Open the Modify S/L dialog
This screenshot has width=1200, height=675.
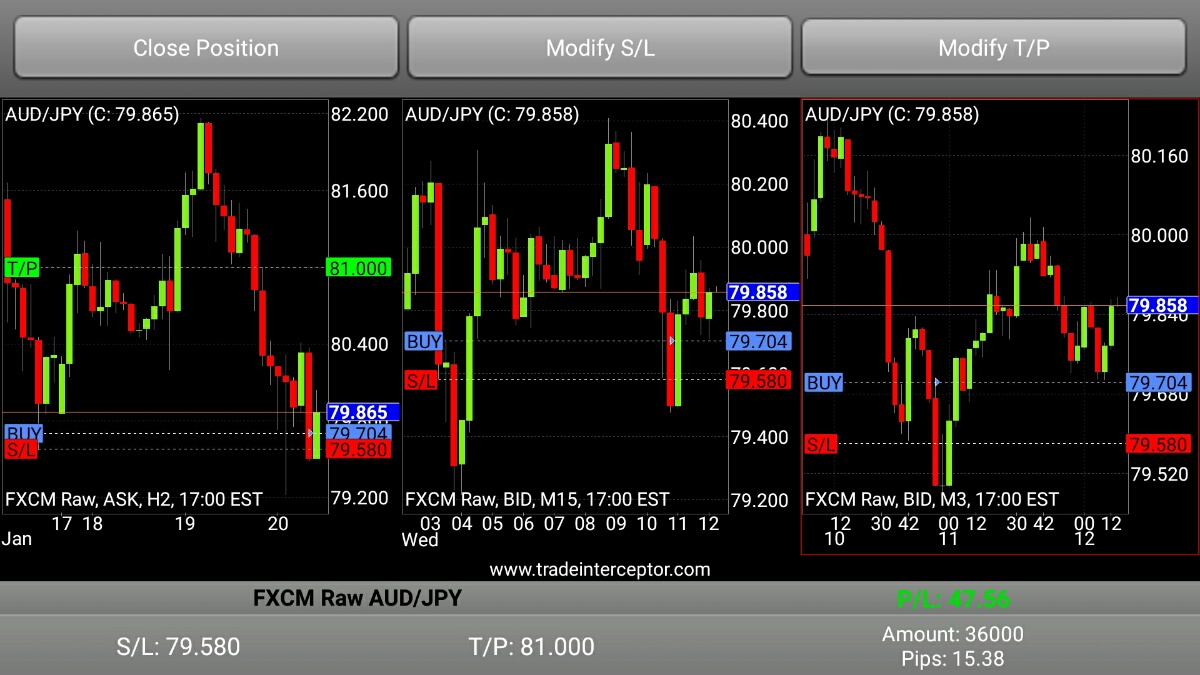click(600, 47)
